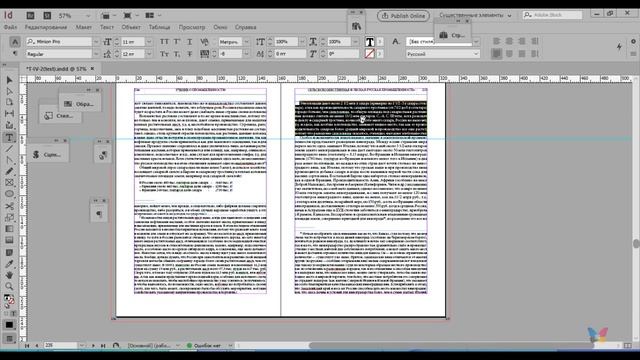Open the 12 pt leading dropdown

[149, 54]
